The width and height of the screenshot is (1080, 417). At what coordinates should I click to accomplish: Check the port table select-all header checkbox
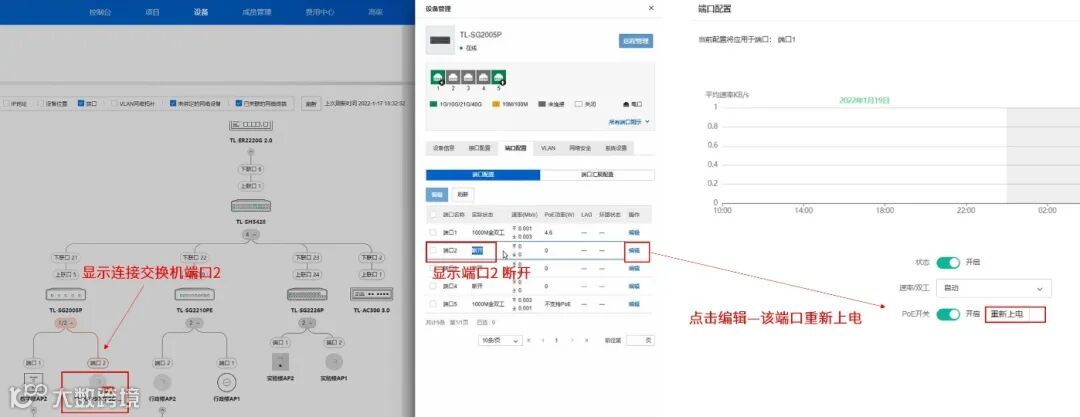(433, 215)
